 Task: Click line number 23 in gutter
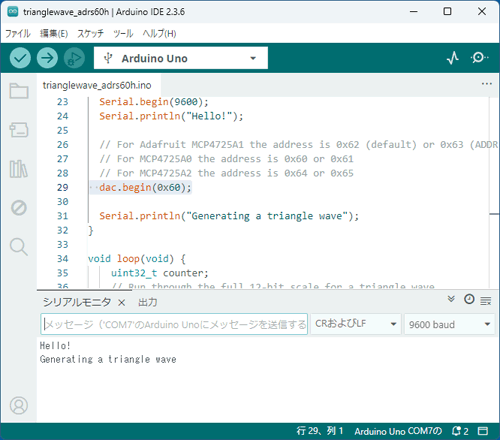point(62,102)
